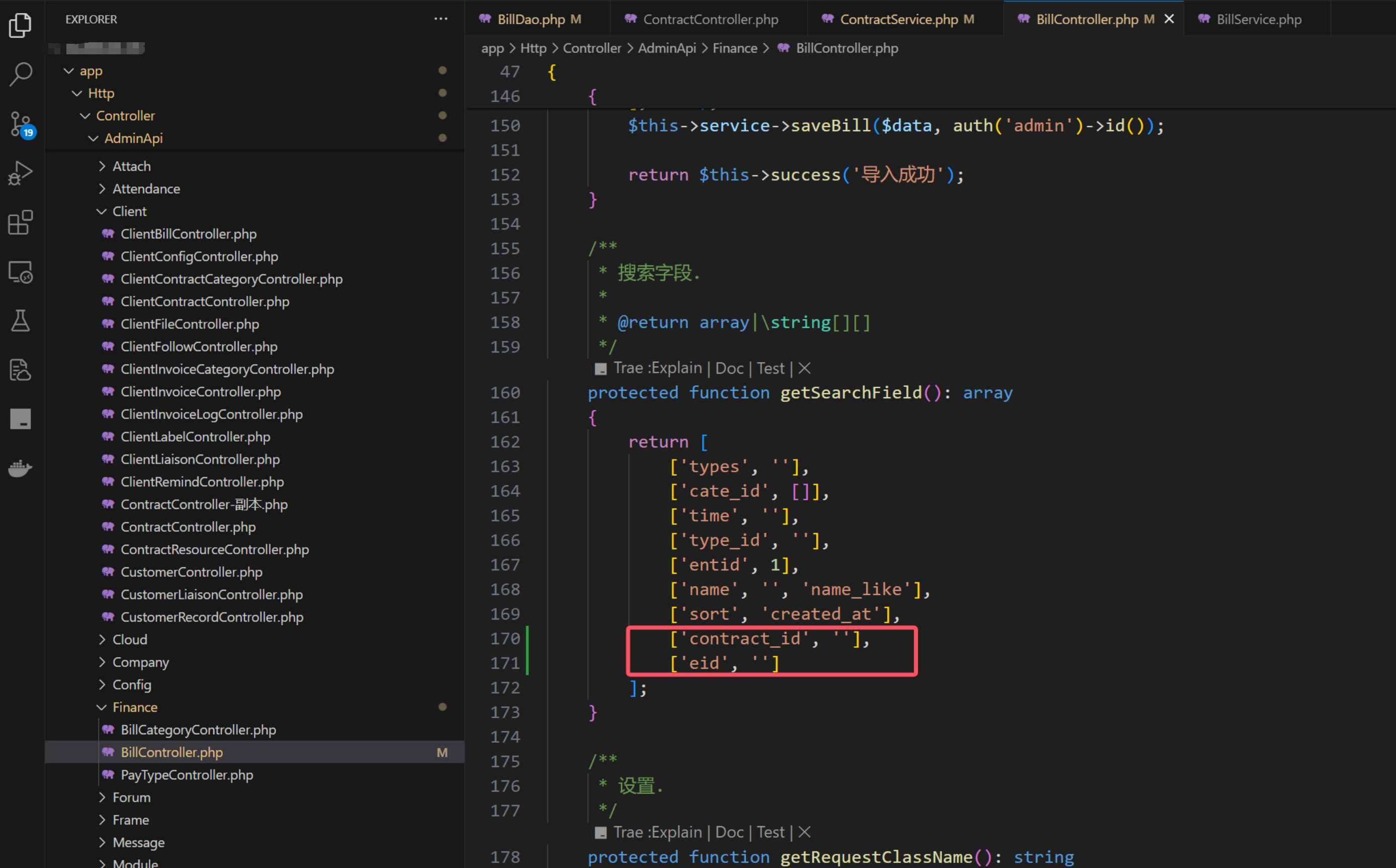Open the Run and Debug view
Viewport: 1396px width, 868px height.
click(x=21, y=173)
